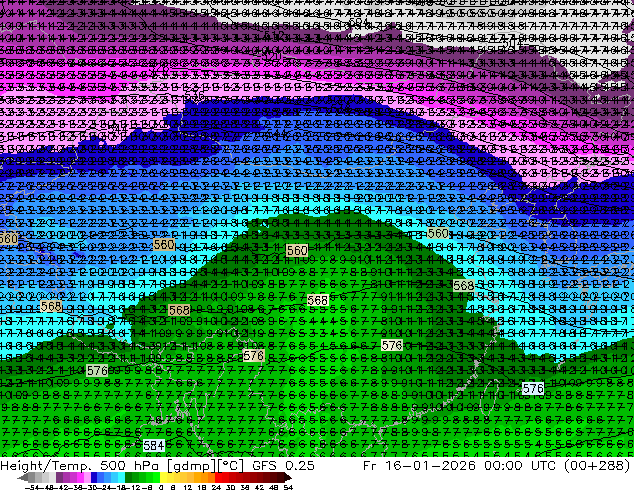Select the dark blue swatch in the legend
The height and width of the screenshot is (490, 634).
(94, 477)
